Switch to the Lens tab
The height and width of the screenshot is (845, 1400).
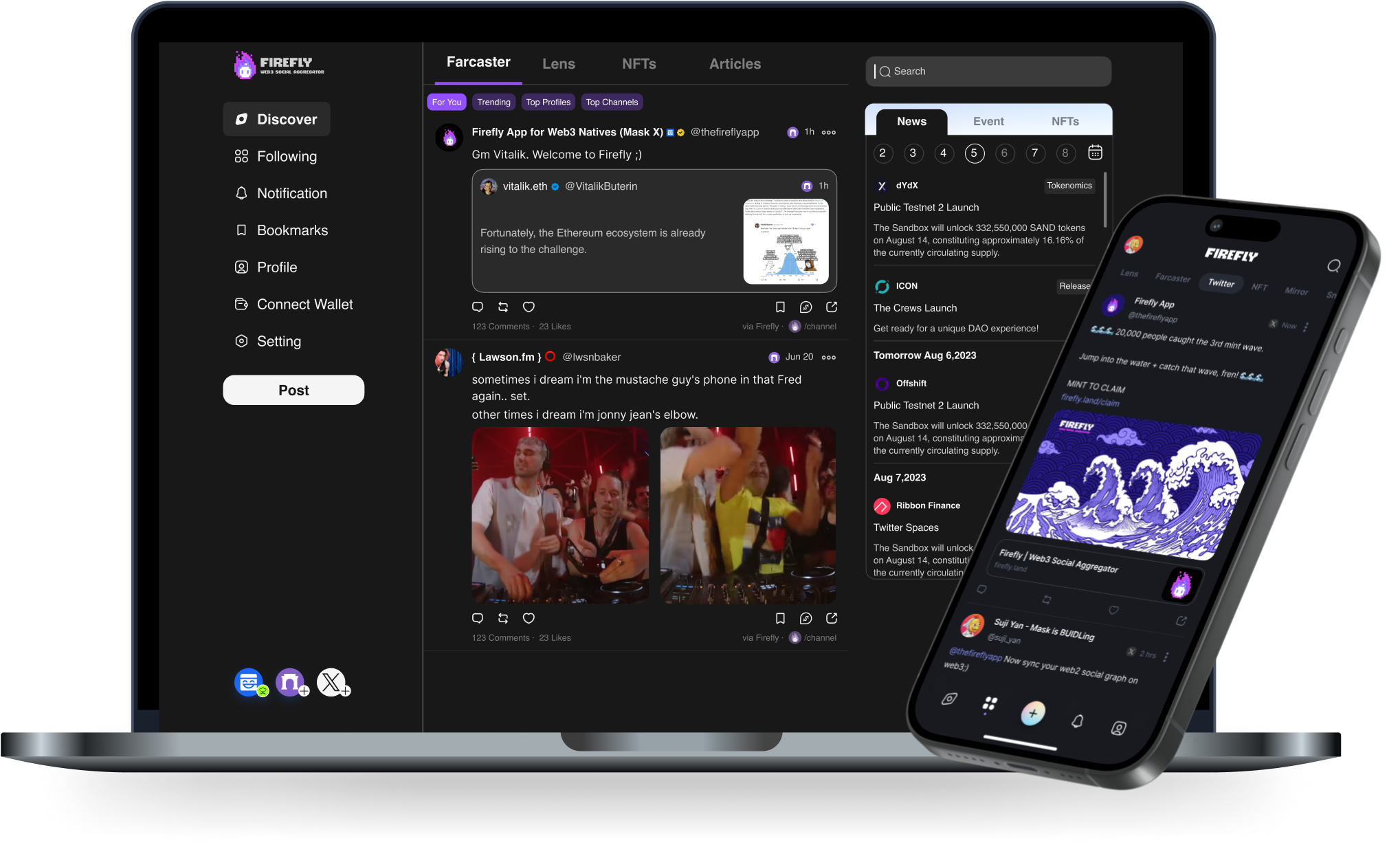click(559, 64)
